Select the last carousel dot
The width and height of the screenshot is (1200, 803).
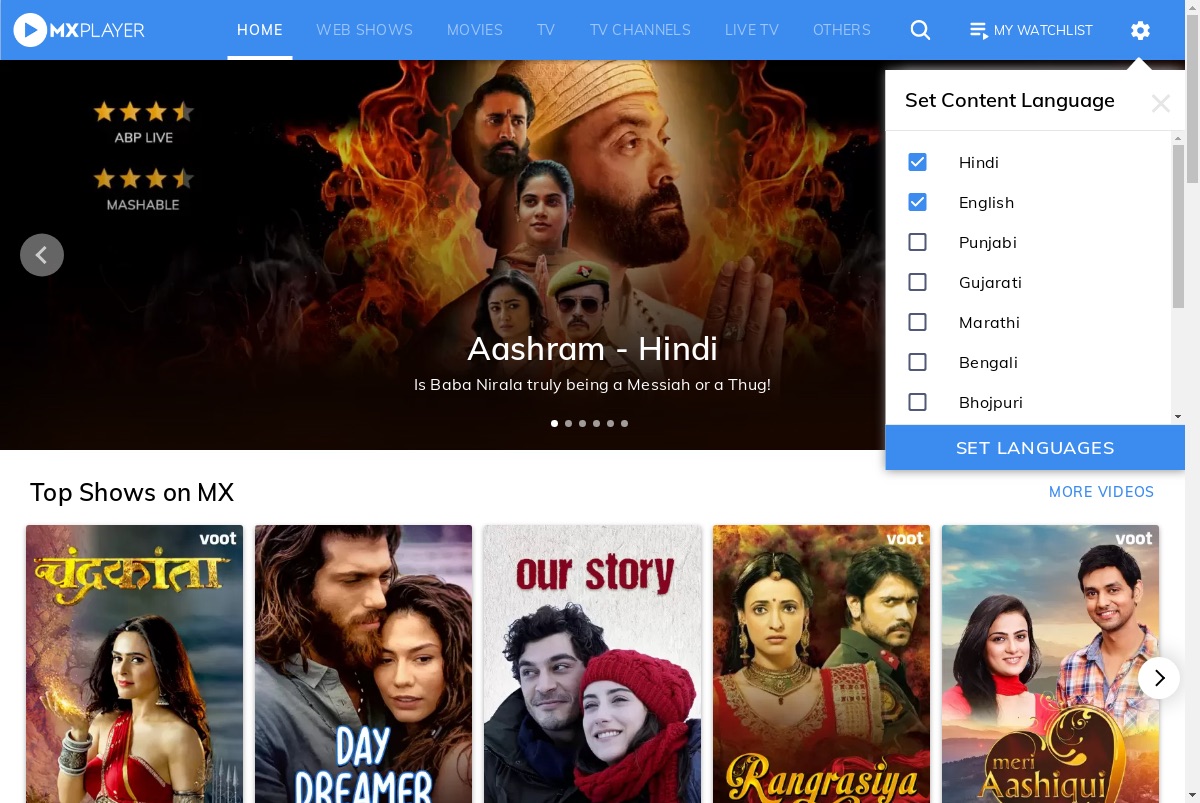pos(625,423)
